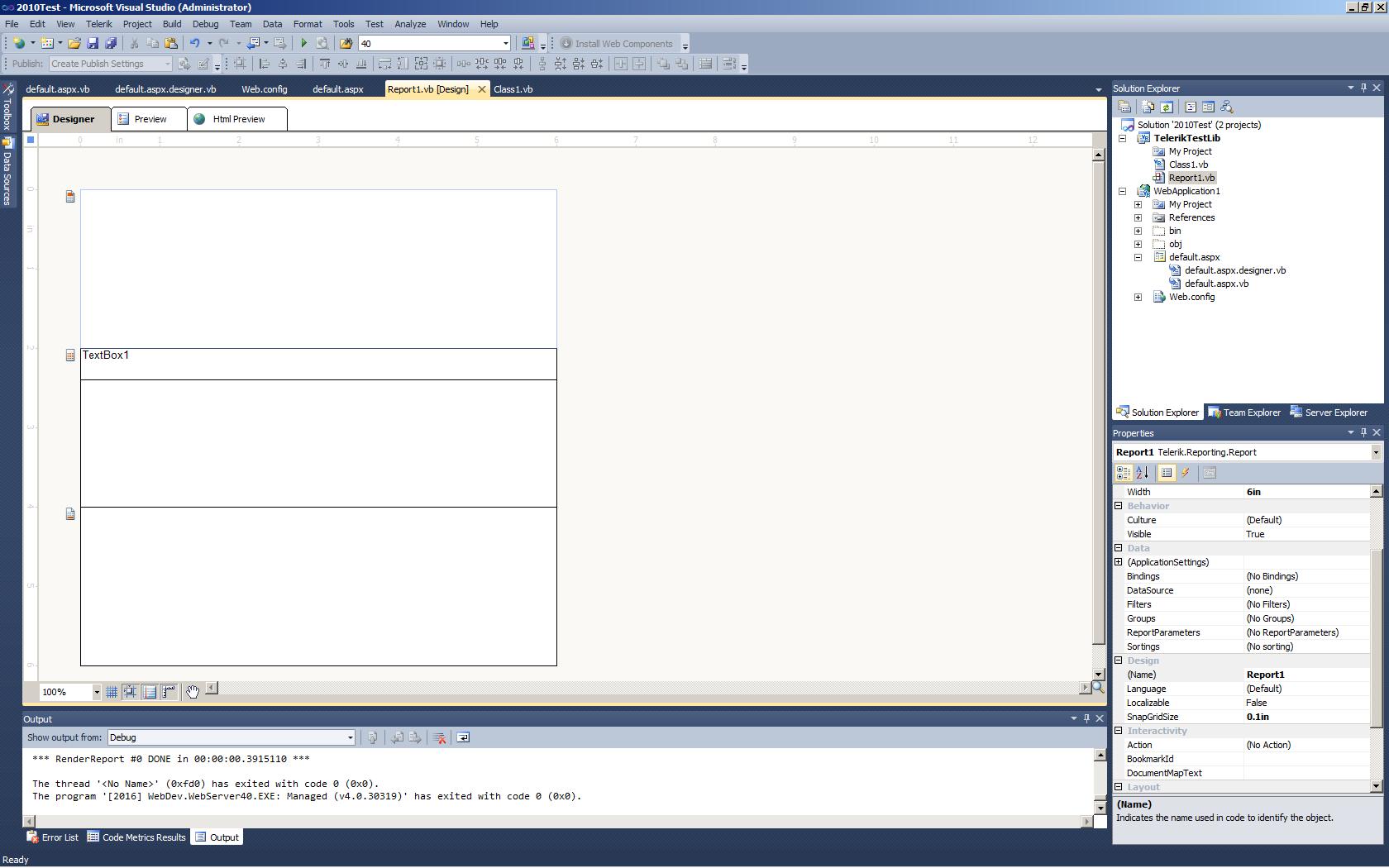The image size is (1389, 868).
Task: Show the Events lightning bolt list
Action: tap(1186, 473)
